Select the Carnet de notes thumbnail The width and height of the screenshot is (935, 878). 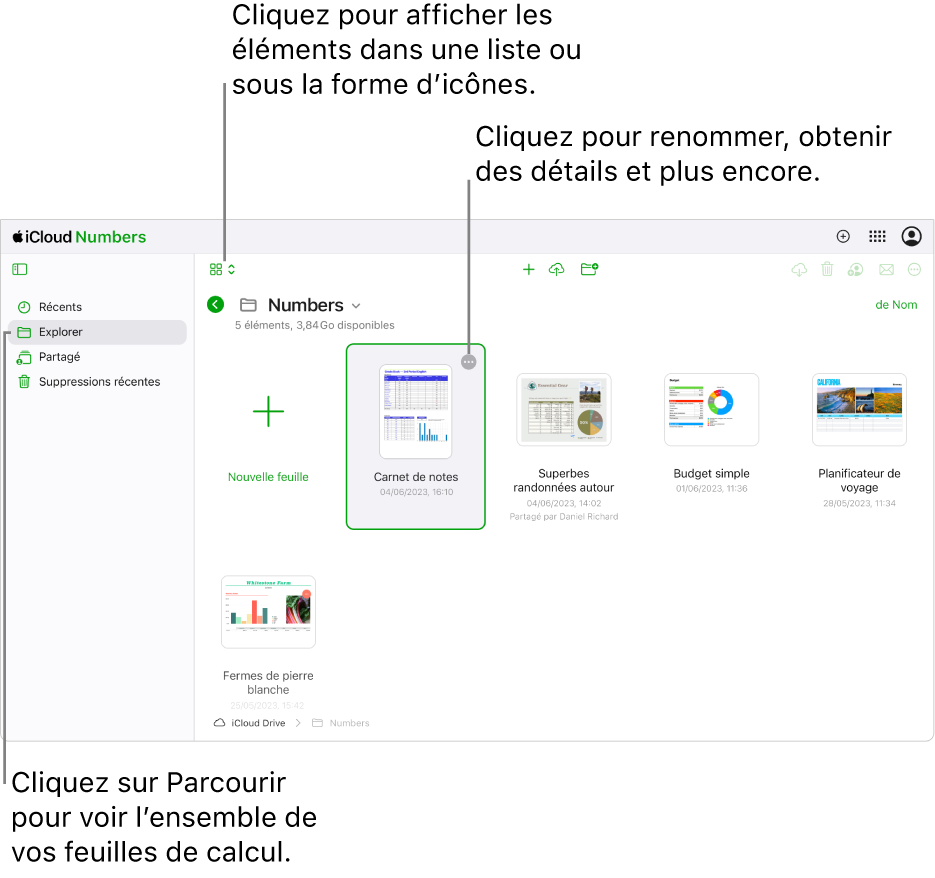(416, 412)
